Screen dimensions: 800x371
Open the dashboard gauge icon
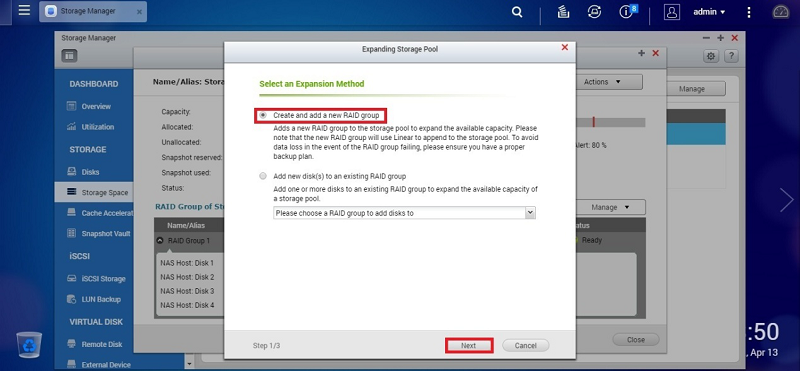click(781, 12)
